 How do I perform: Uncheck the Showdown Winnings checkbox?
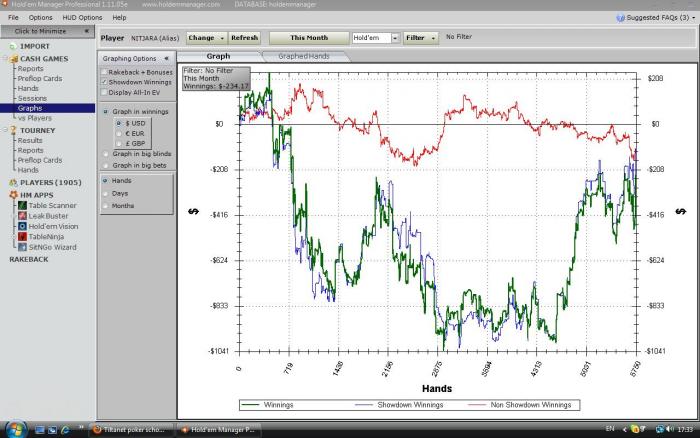tap(104, 82)
